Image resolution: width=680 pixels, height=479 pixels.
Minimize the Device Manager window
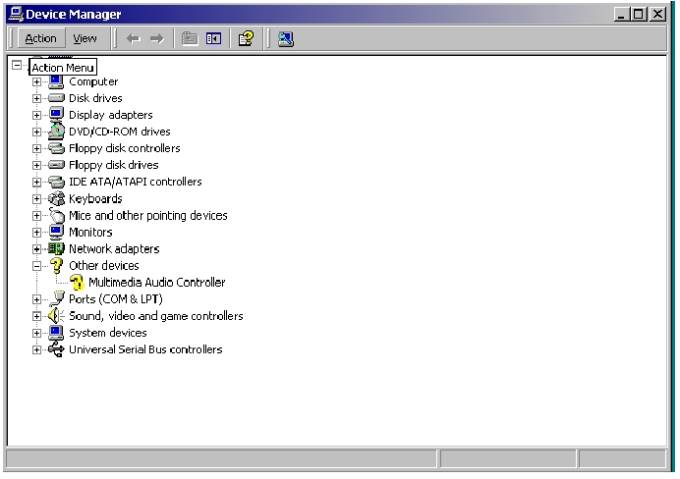[x=621, y=14]
